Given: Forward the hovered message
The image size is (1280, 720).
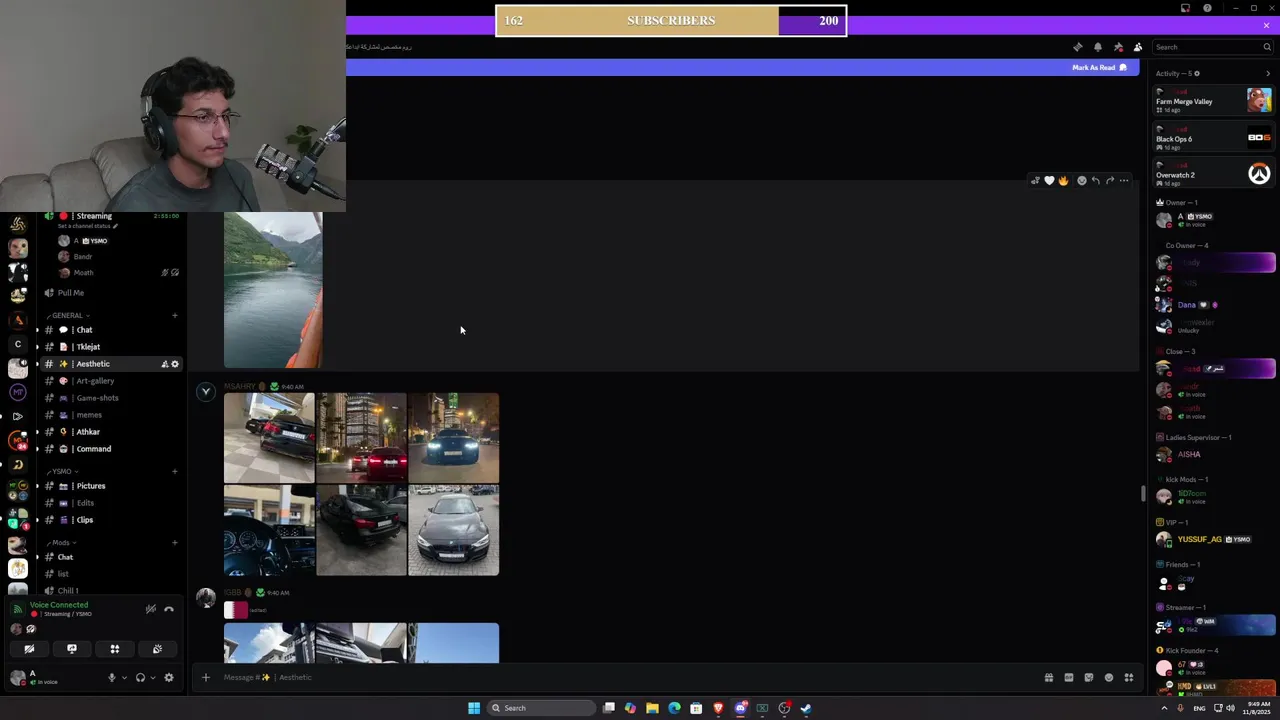Looking at the screenshot, I should [1110, 181].
